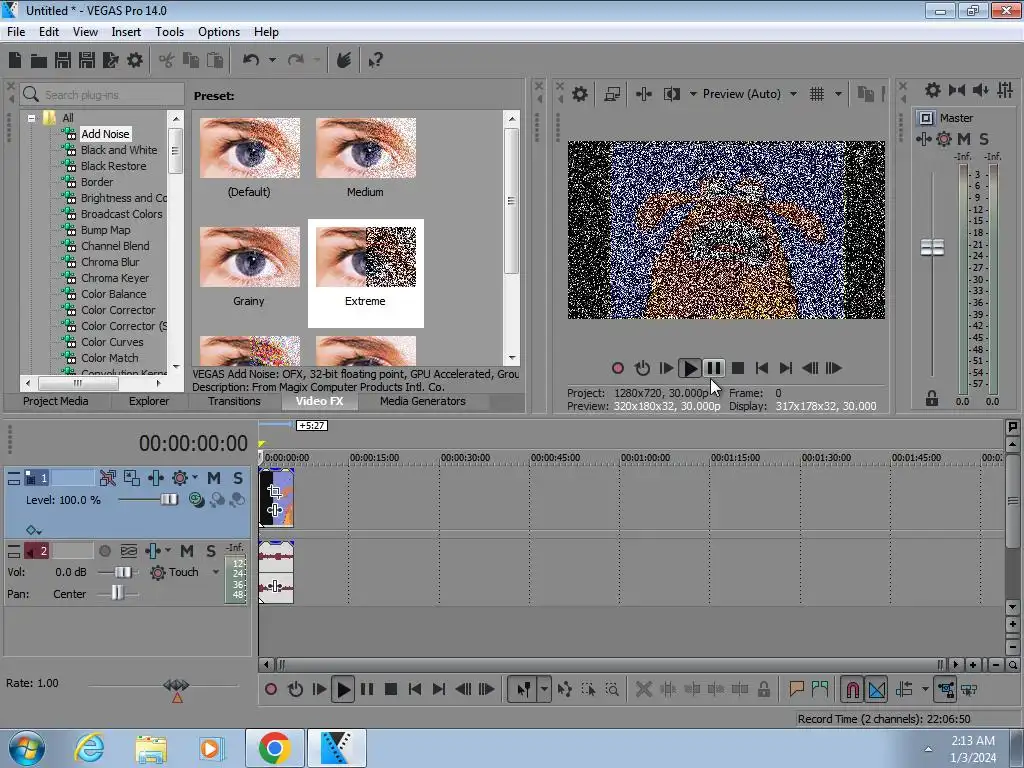Open Project Video Properties gear in preview
The height and width of the screenshot is (768, 1024).
[x=579, y=94]
